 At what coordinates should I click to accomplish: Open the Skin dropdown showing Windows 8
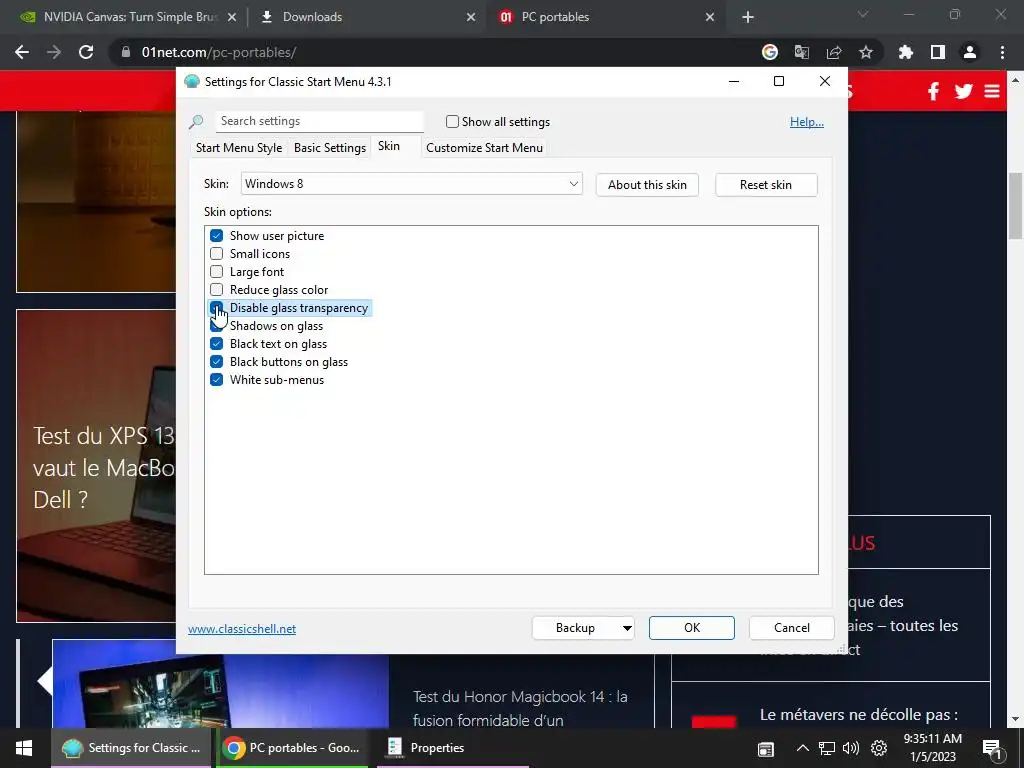[x=411, y=184]
